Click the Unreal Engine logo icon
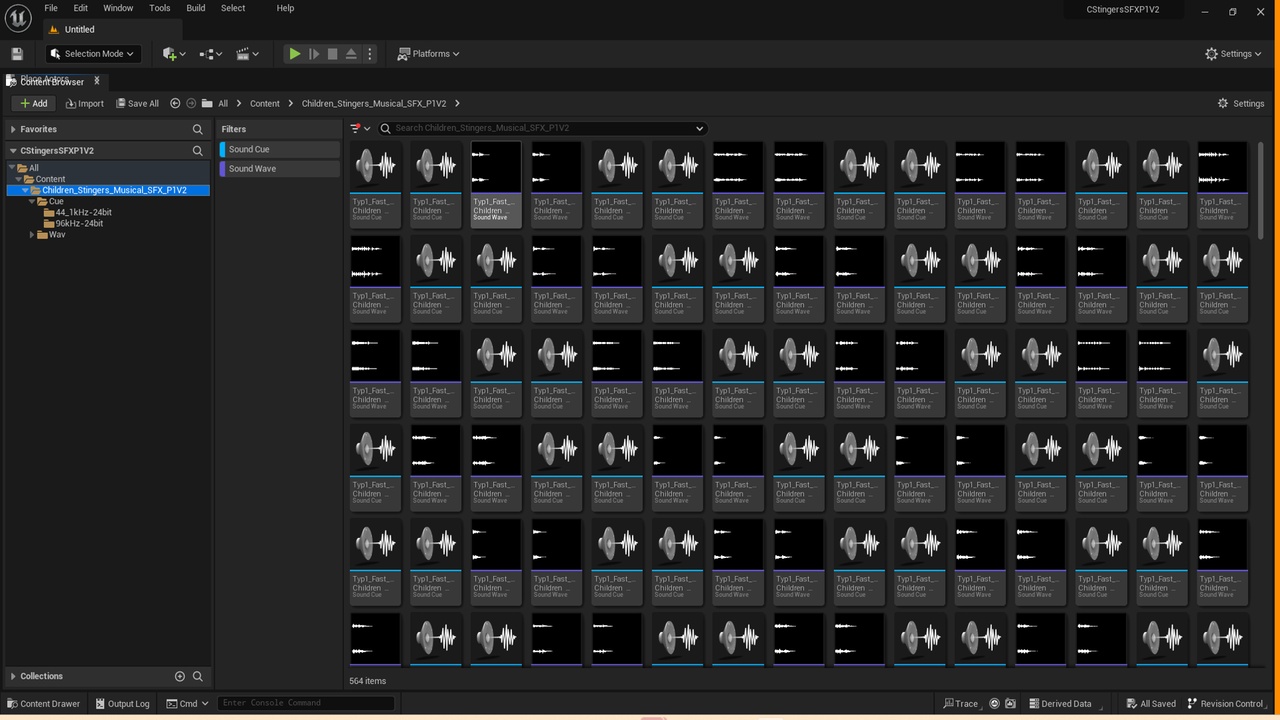Screen dimensions: 1280x720 18,18
